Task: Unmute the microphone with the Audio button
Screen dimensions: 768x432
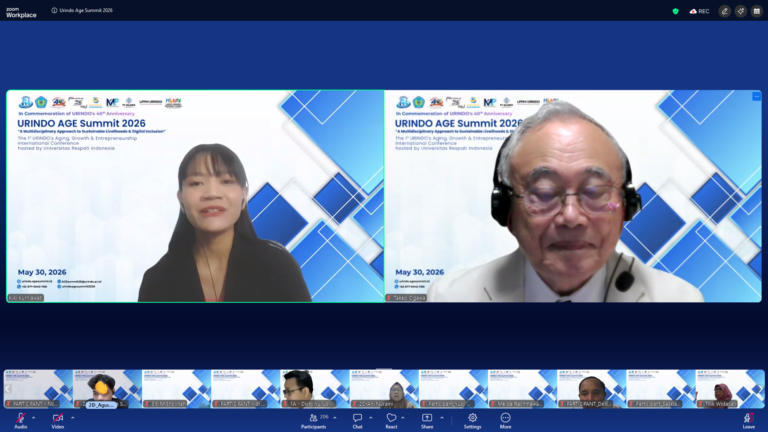Action: 21,420
